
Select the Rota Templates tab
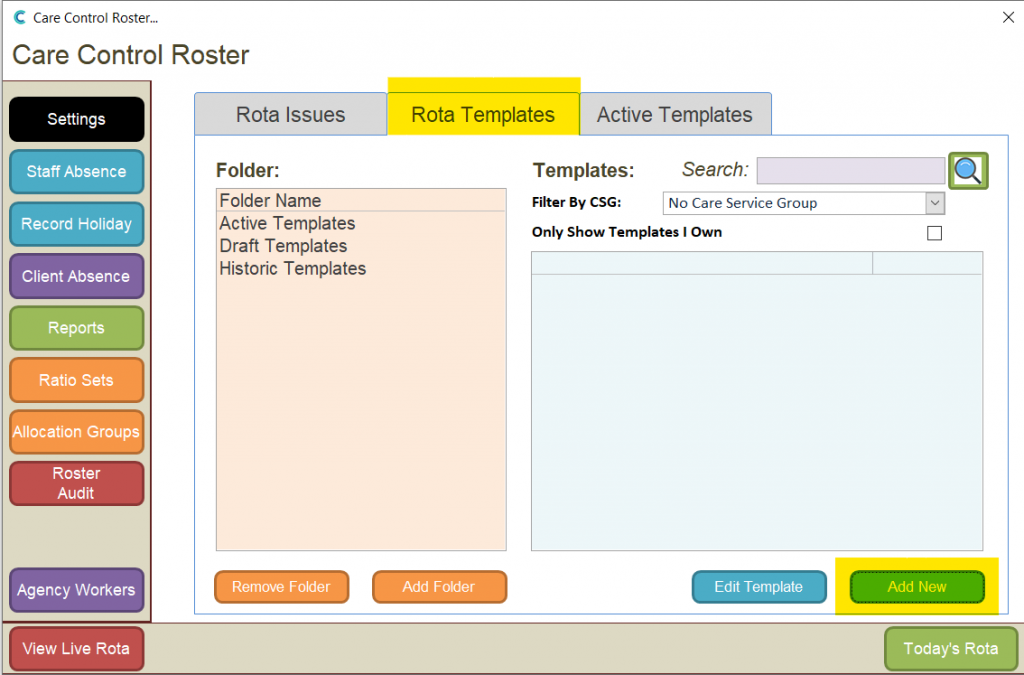click(x=483, y=114)
